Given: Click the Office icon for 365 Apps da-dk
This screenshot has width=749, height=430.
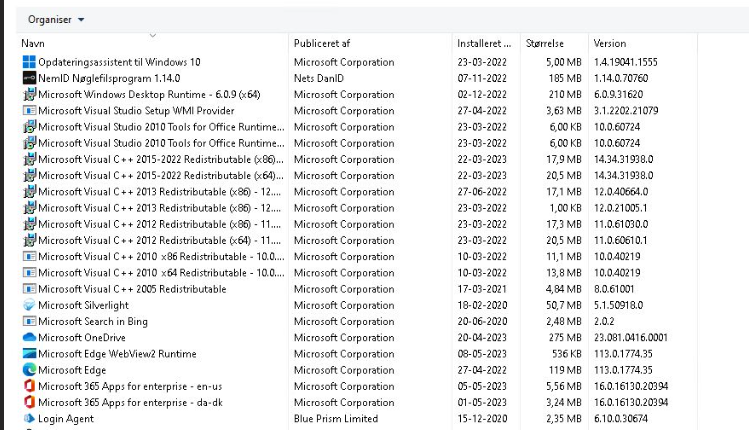Looking at the screenshot, I should tap(29, 402).
